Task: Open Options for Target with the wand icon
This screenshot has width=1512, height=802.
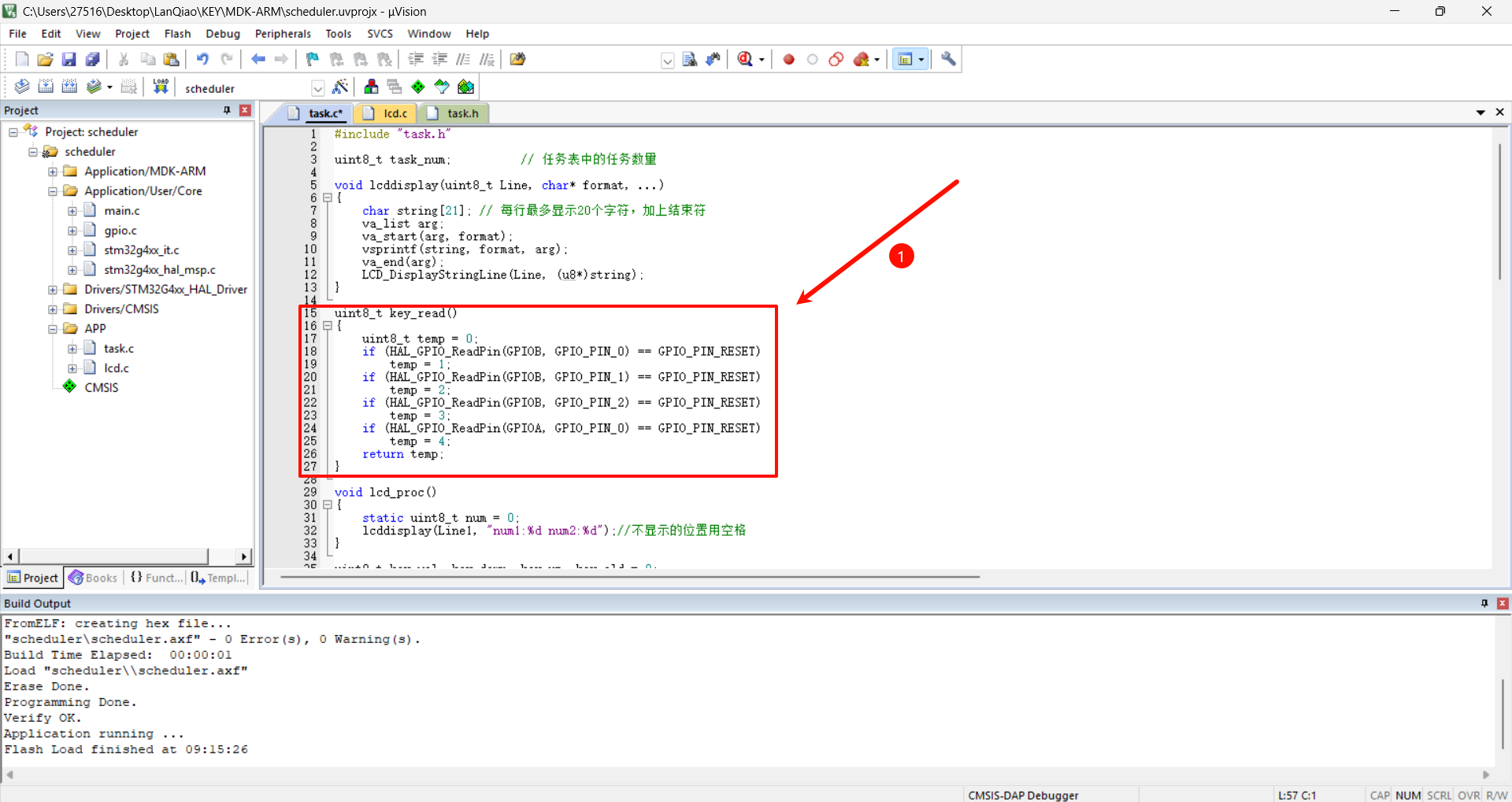Action: [x=340, y=87]
